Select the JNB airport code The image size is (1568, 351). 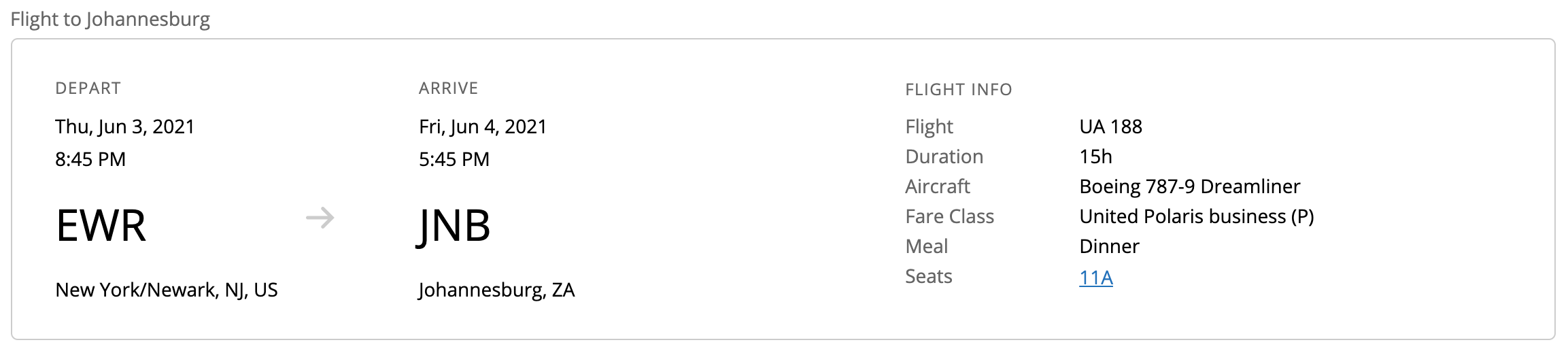pyautogui.click(x=454, y=226)
